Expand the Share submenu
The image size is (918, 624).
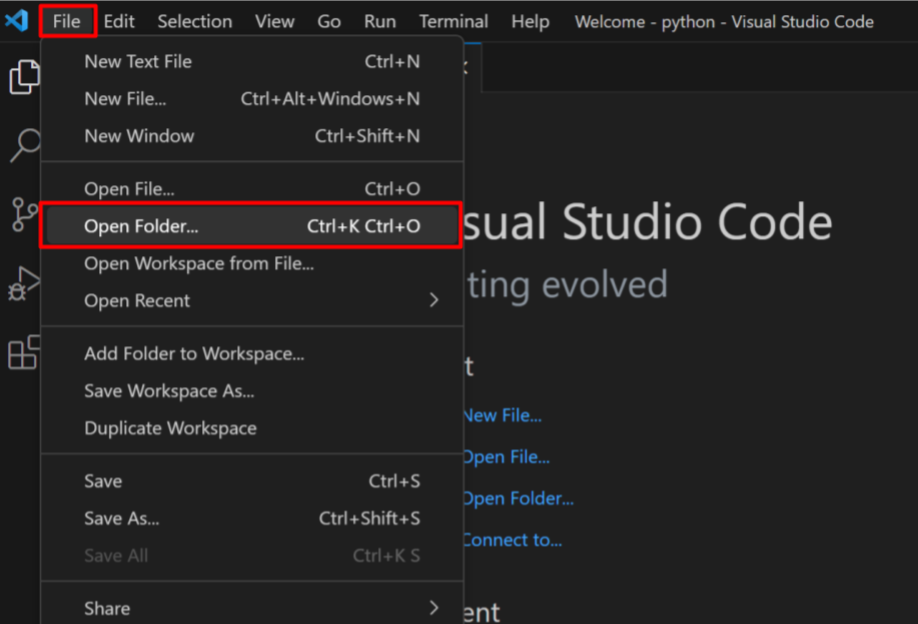pyautogui.click(x=252, y=608)
